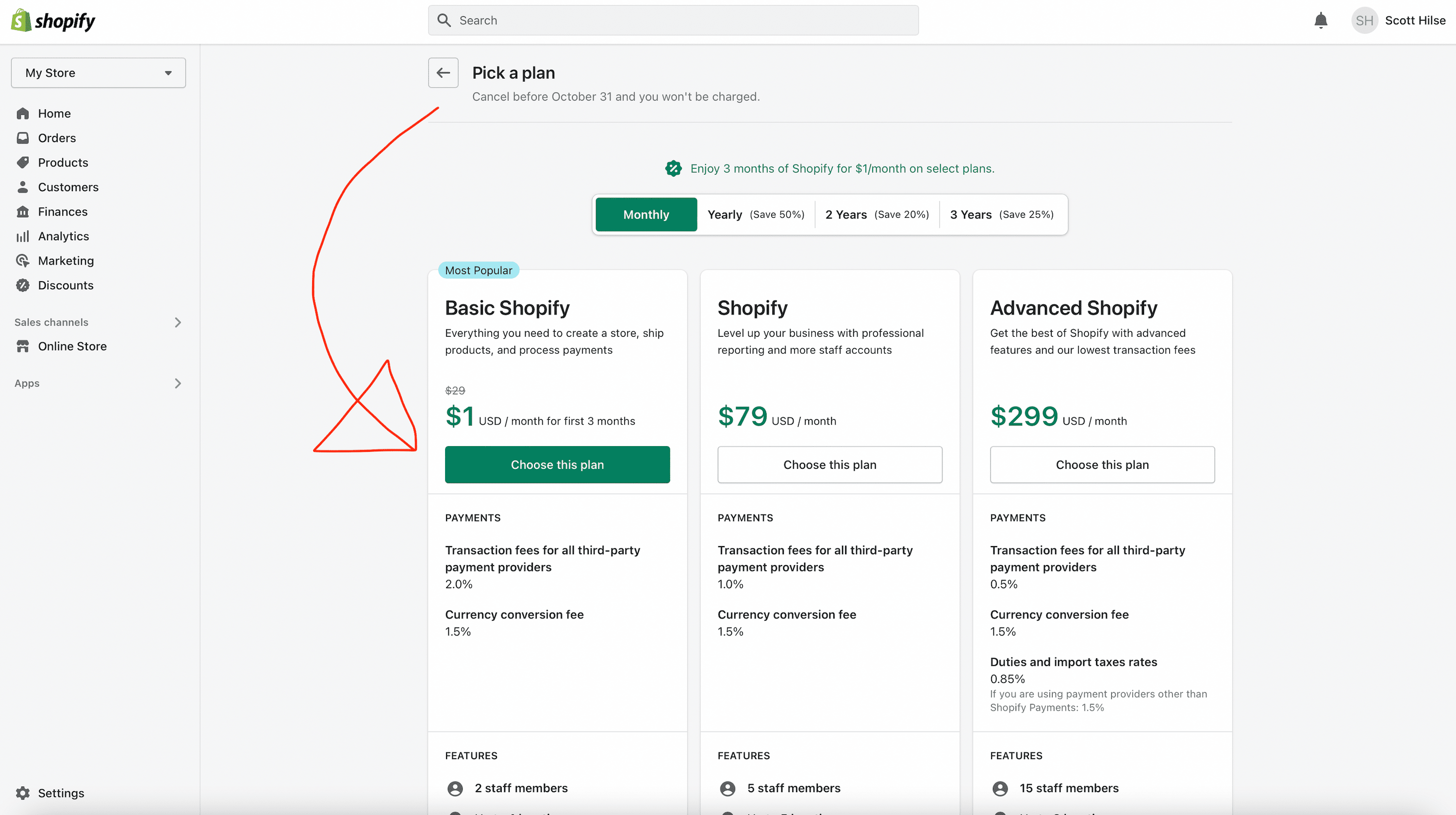This screenshot has height=815, width=1456.
Task: Click the Shopify logo
Action: (x=53, y=21)
